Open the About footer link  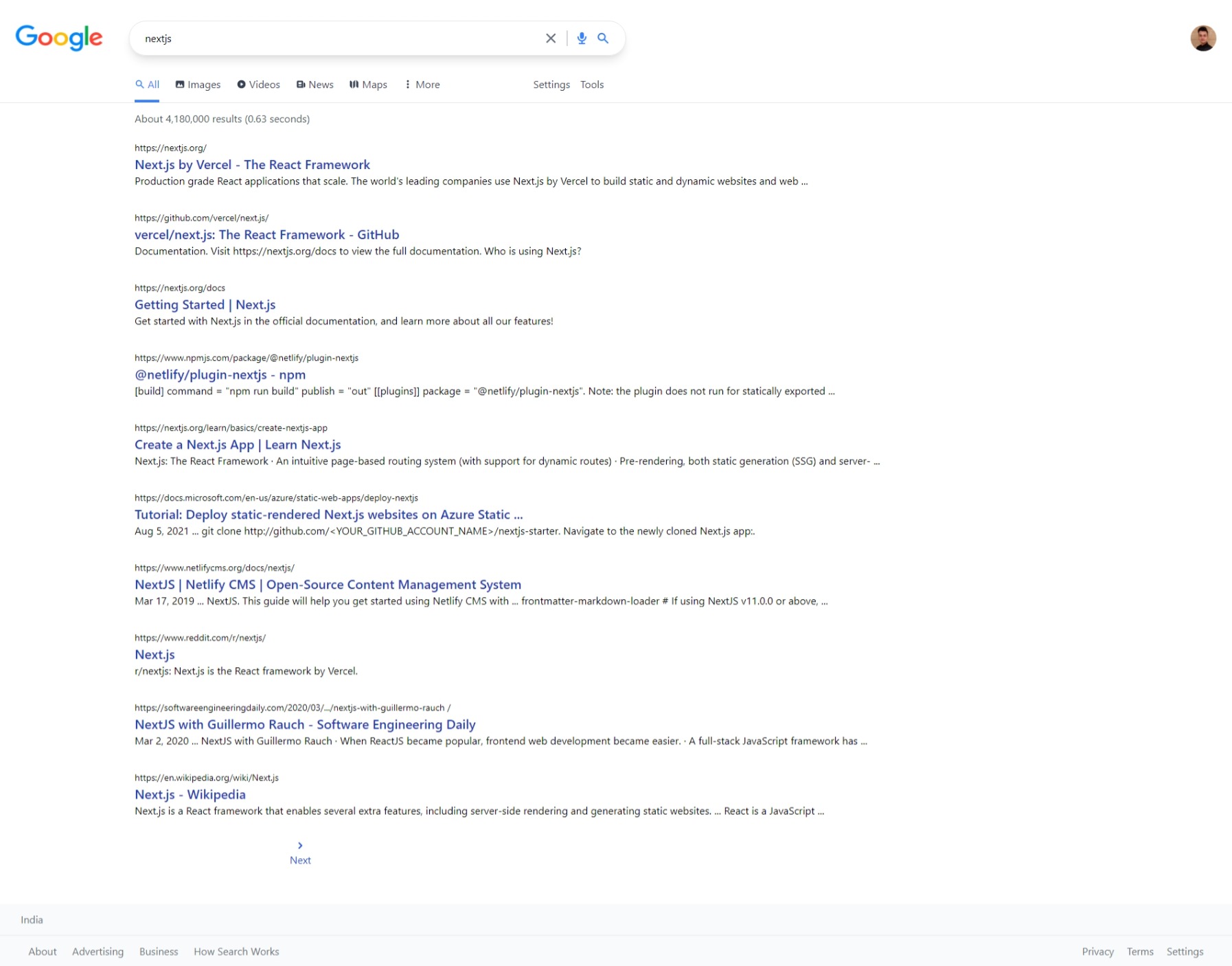coord(43,952)
